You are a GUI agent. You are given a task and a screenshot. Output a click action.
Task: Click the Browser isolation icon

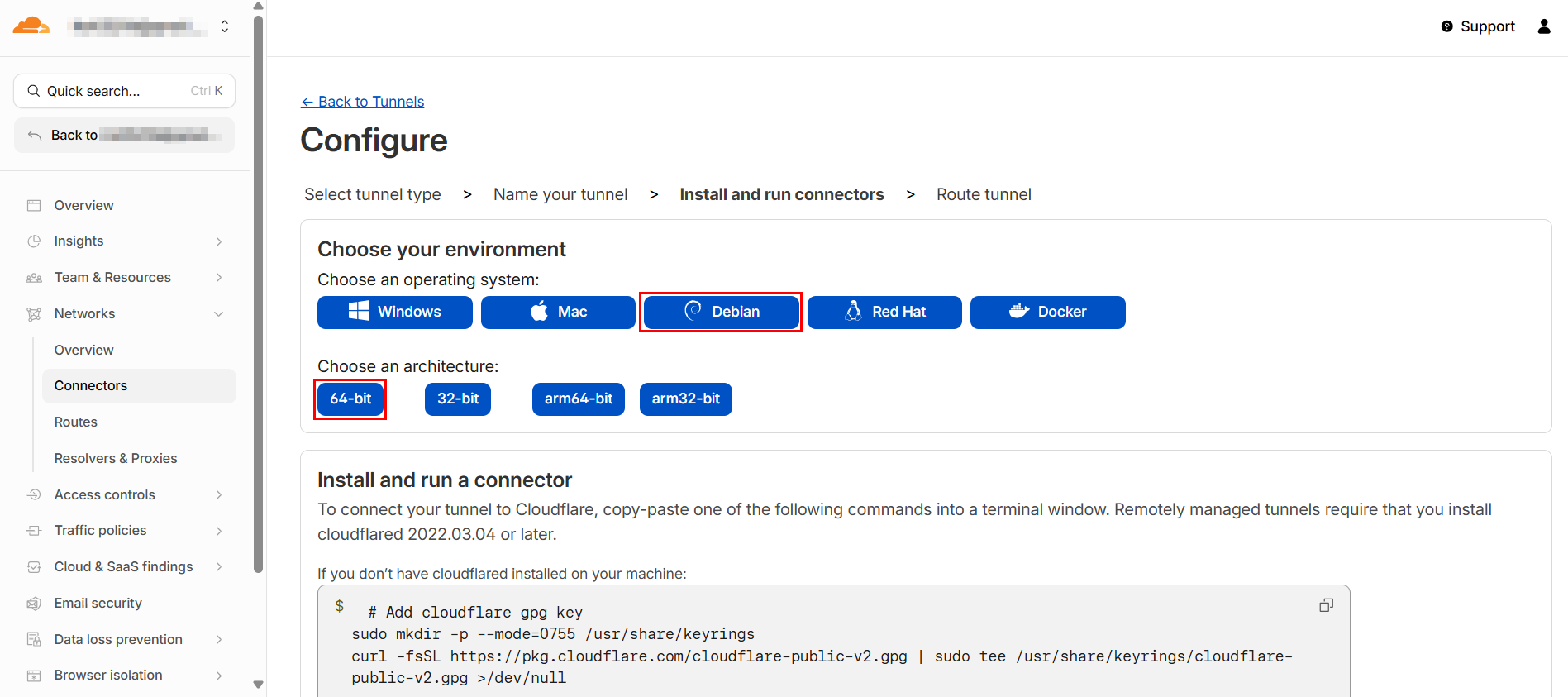coord(34,676)
